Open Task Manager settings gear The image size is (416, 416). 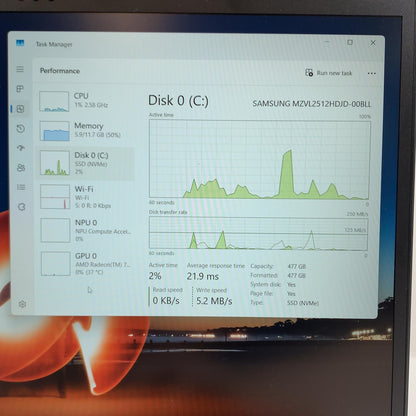22,304
